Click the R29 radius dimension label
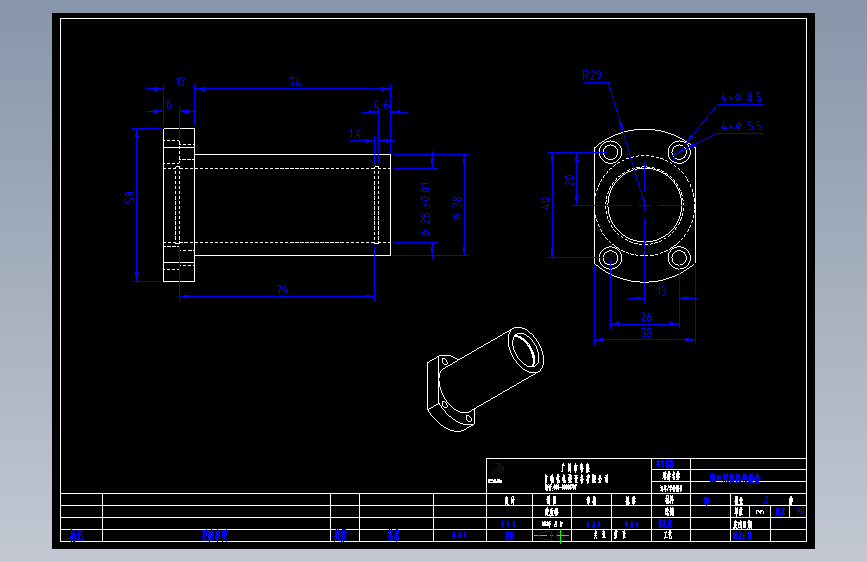867x562 pixels. 592,75
